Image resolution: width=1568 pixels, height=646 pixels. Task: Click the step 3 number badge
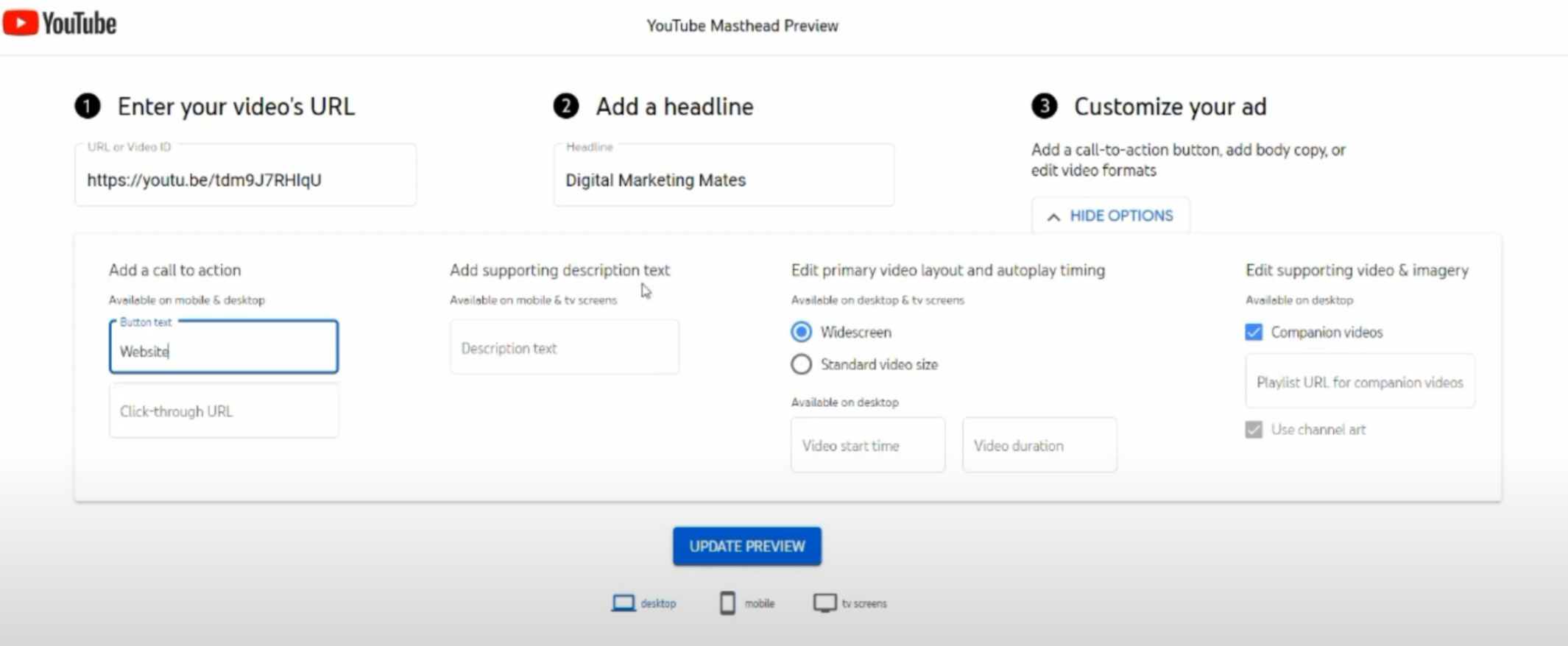(1044, 106)
